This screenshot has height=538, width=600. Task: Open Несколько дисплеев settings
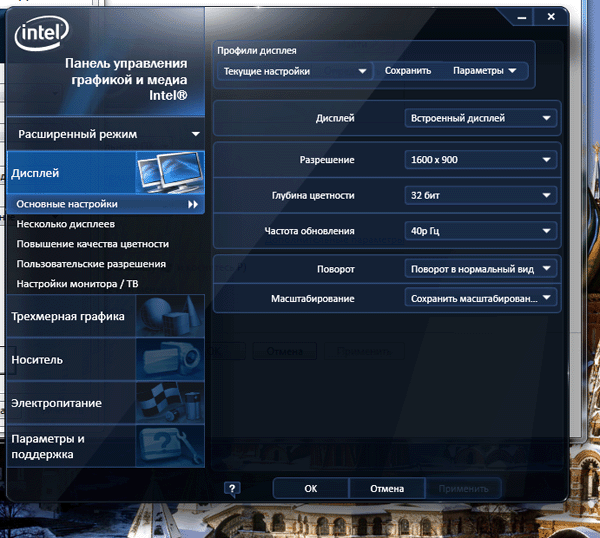(65, 224)
